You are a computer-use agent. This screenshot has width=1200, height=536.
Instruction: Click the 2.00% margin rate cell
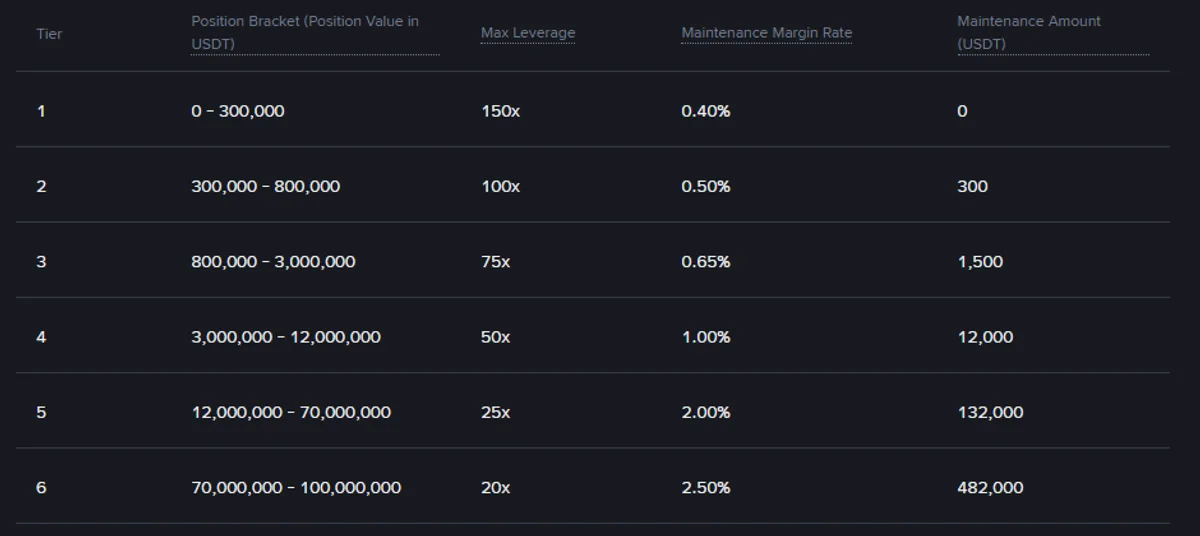(x=706, y=412)
